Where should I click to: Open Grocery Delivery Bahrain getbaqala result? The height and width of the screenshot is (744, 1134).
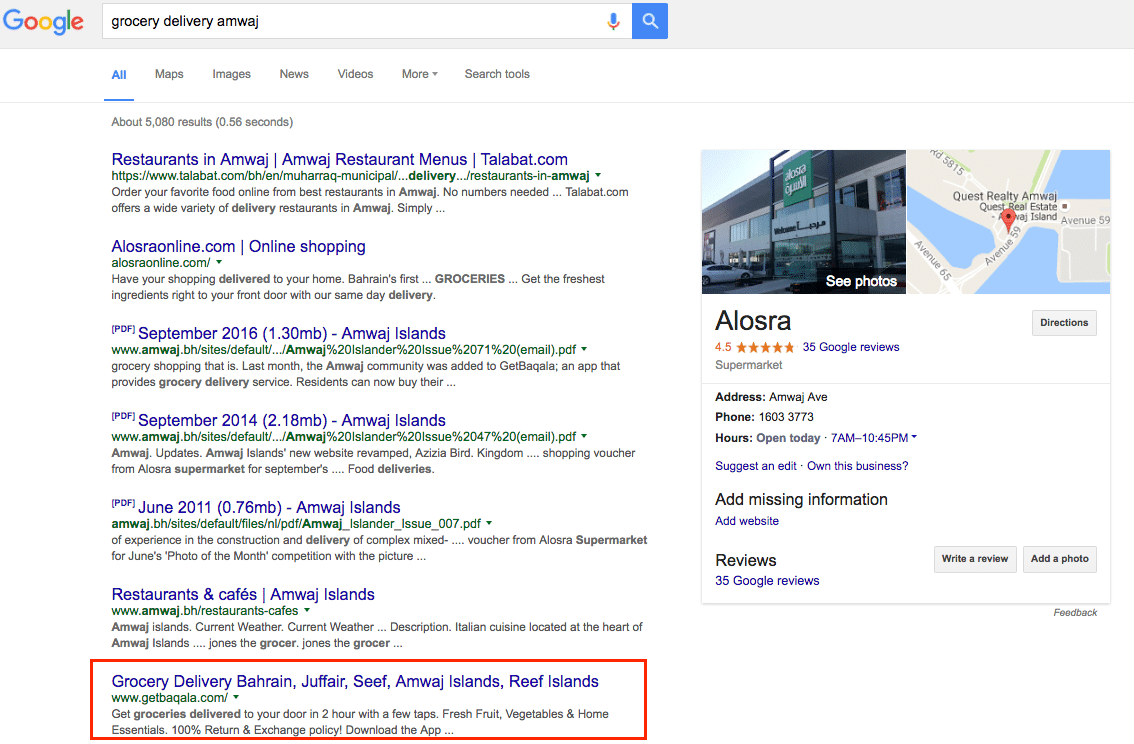[355, 681]
